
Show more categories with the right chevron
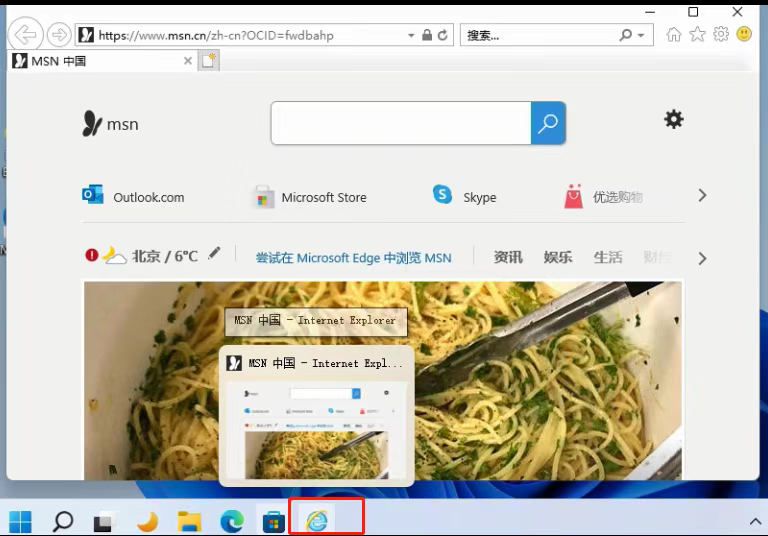[702, 258]
